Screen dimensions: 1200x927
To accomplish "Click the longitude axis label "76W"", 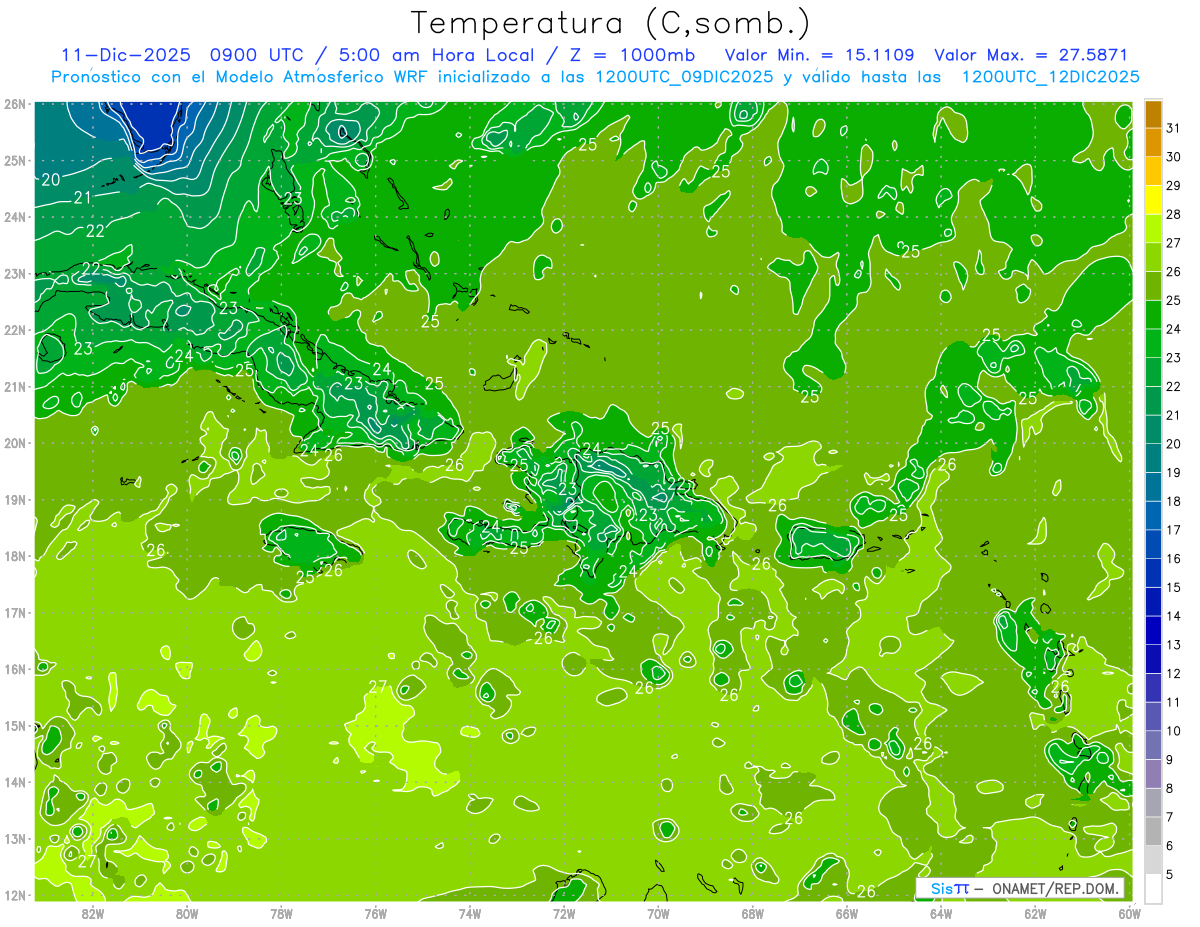I will 376,913.
